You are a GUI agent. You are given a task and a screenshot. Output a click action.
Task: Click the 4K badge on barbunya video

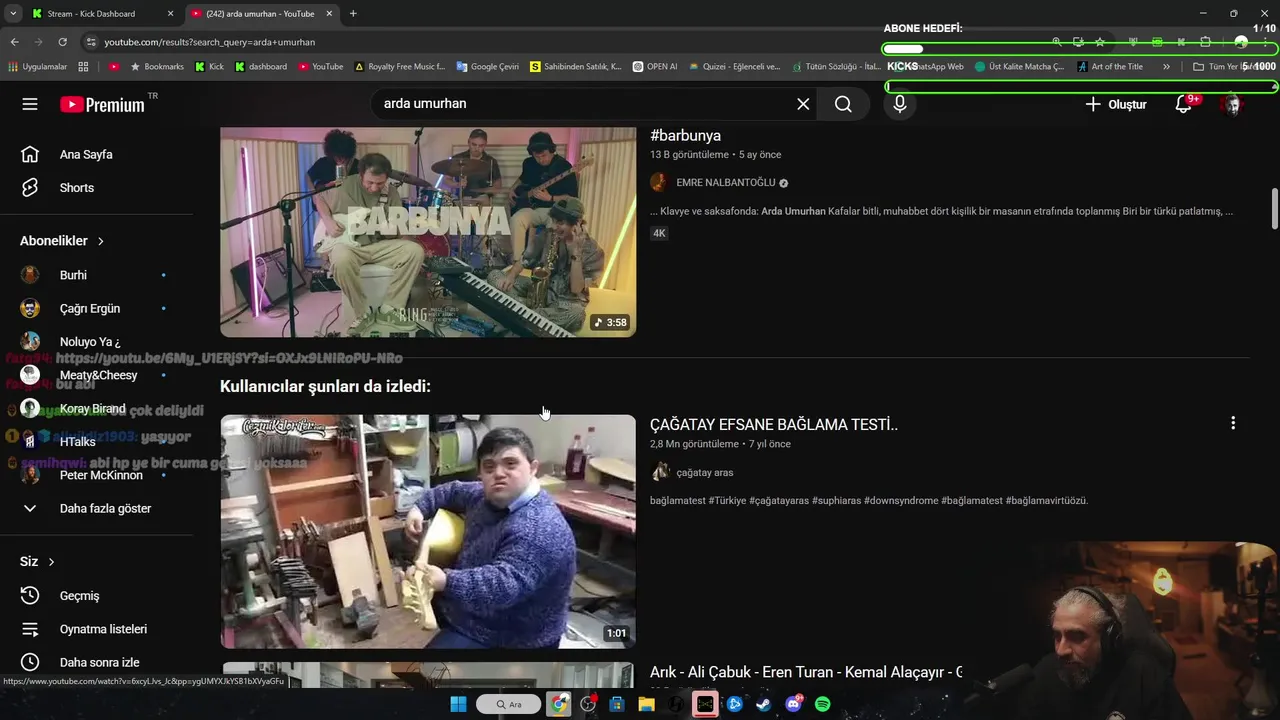click(x=659, y=233)
